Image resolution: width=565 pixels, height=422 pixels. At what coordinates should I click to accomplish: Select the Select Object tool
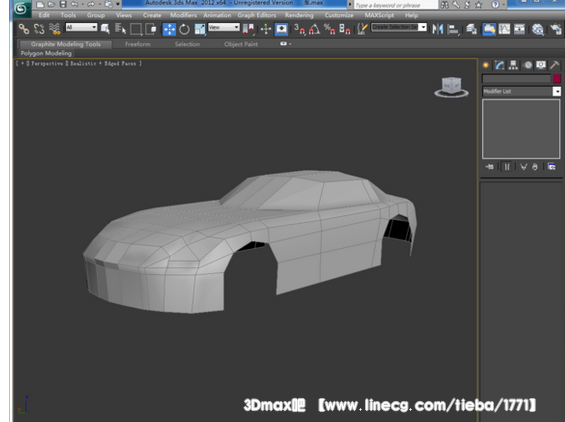[x=105, y=29]
